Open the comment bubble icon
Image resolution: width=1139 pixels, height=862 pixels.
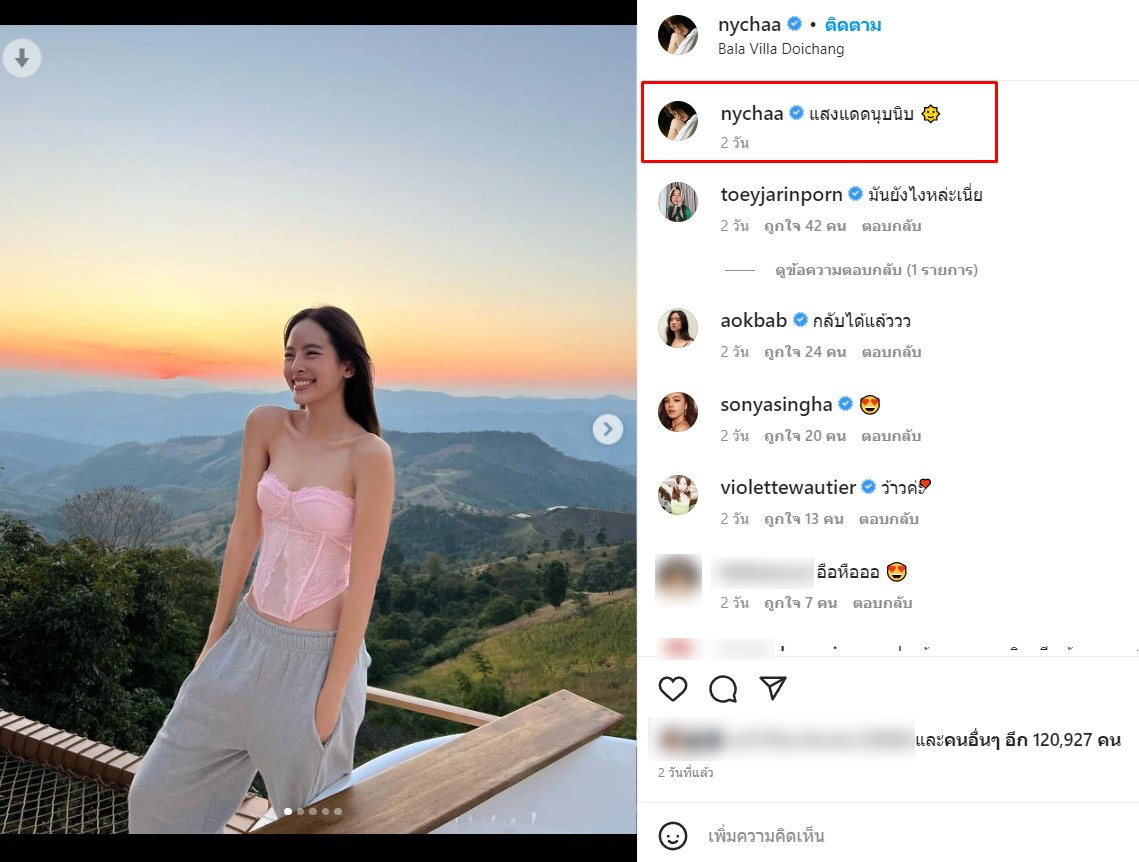pyautogui.click(x=723, y=688)
